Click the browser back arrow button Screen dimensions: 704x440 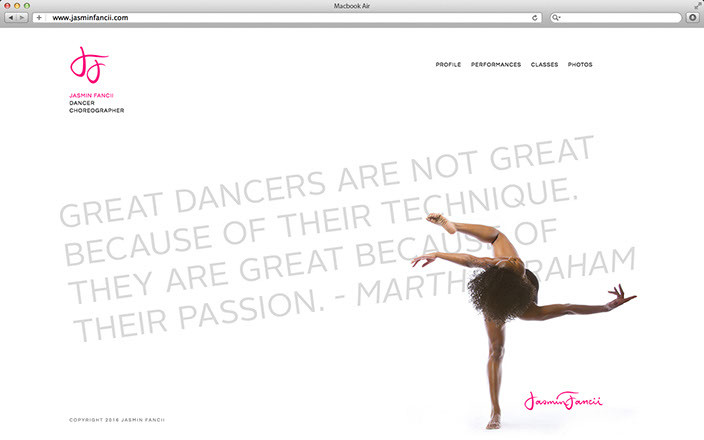[x=11, y=17]
